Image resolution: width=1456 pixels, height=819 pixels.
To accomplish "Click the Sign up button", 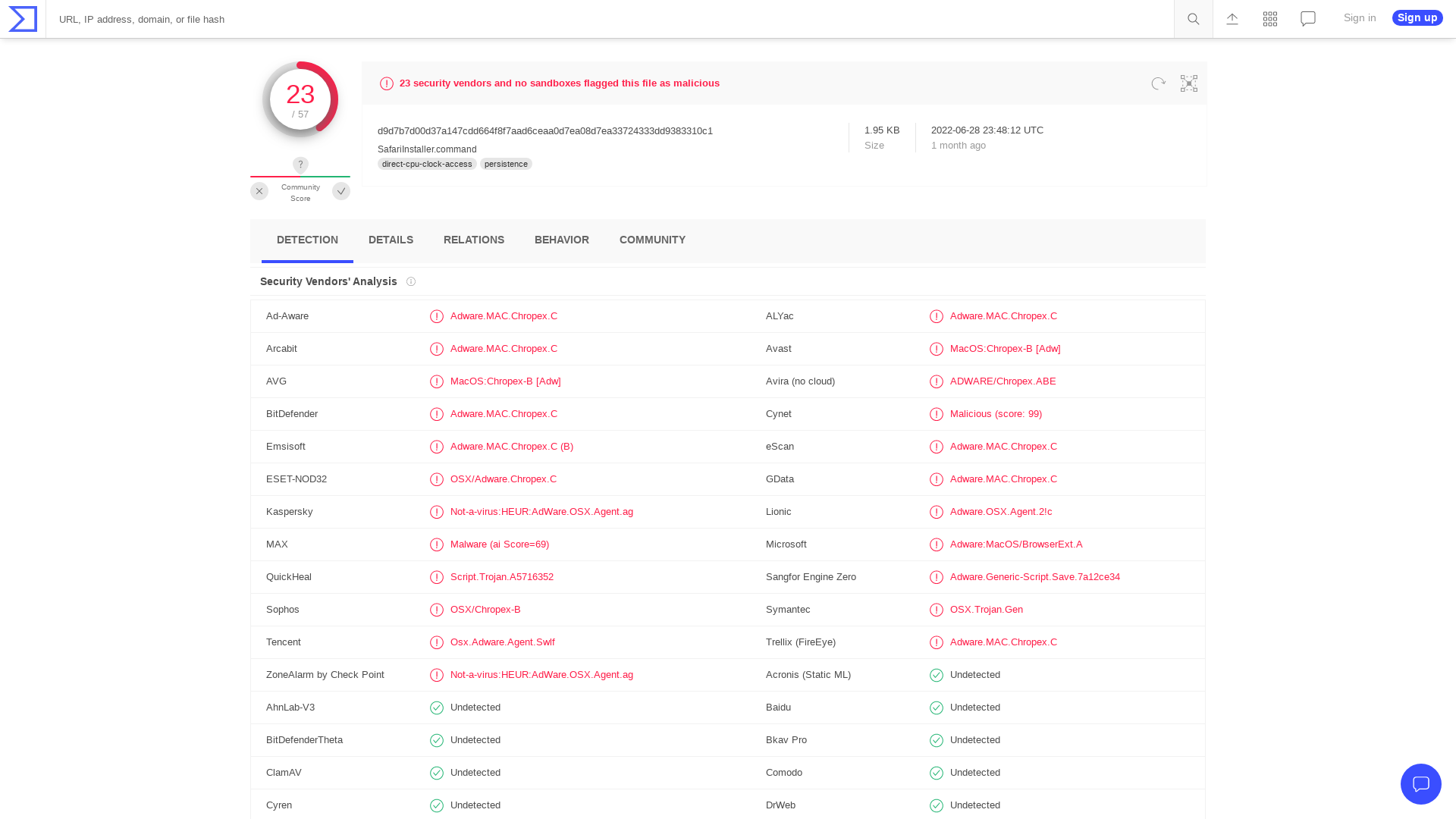I will pyautogui.click(x=1417, y=17).
